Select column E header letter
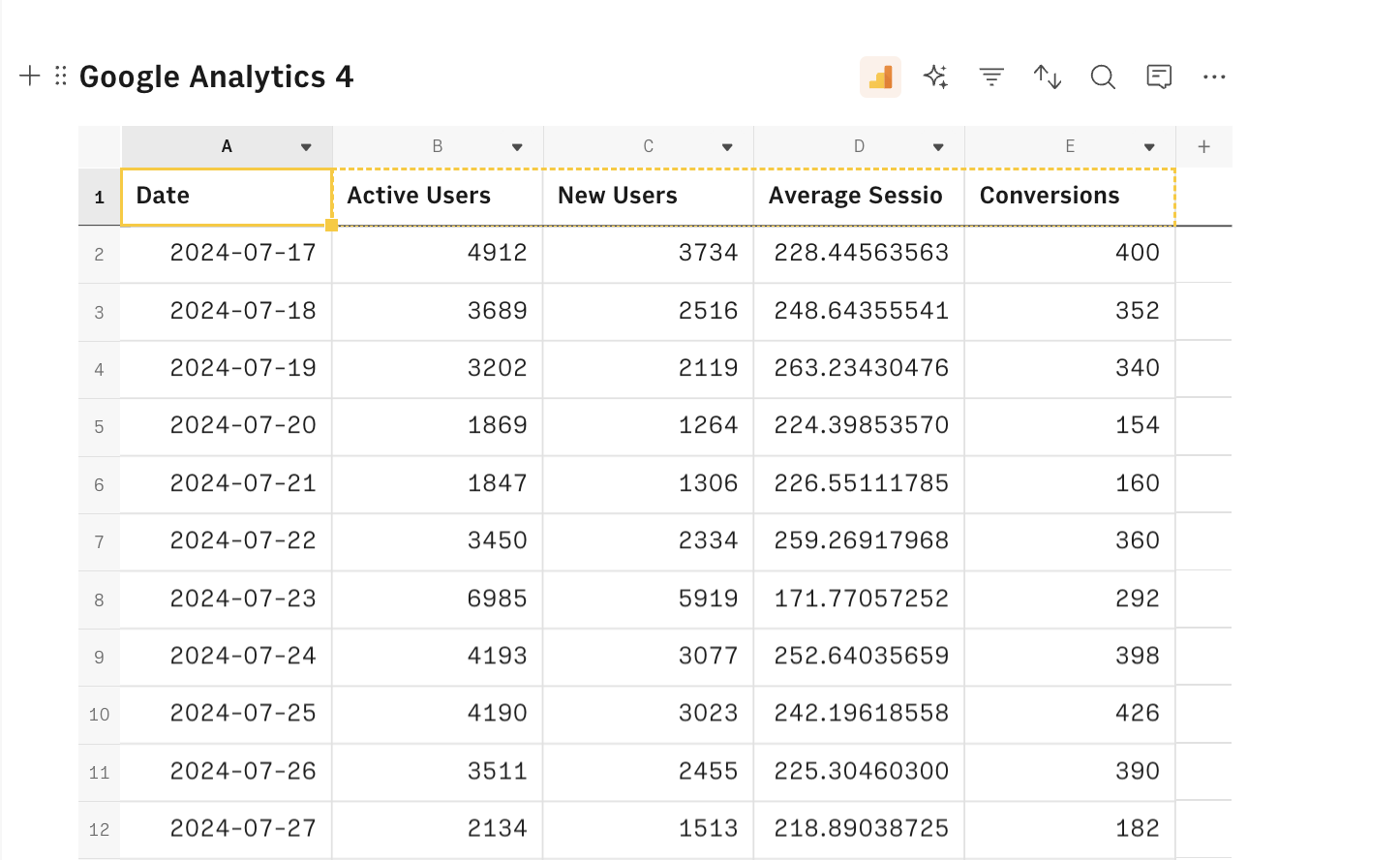The width and height of the screenshot is (1400, 860). pos(1070,146)
